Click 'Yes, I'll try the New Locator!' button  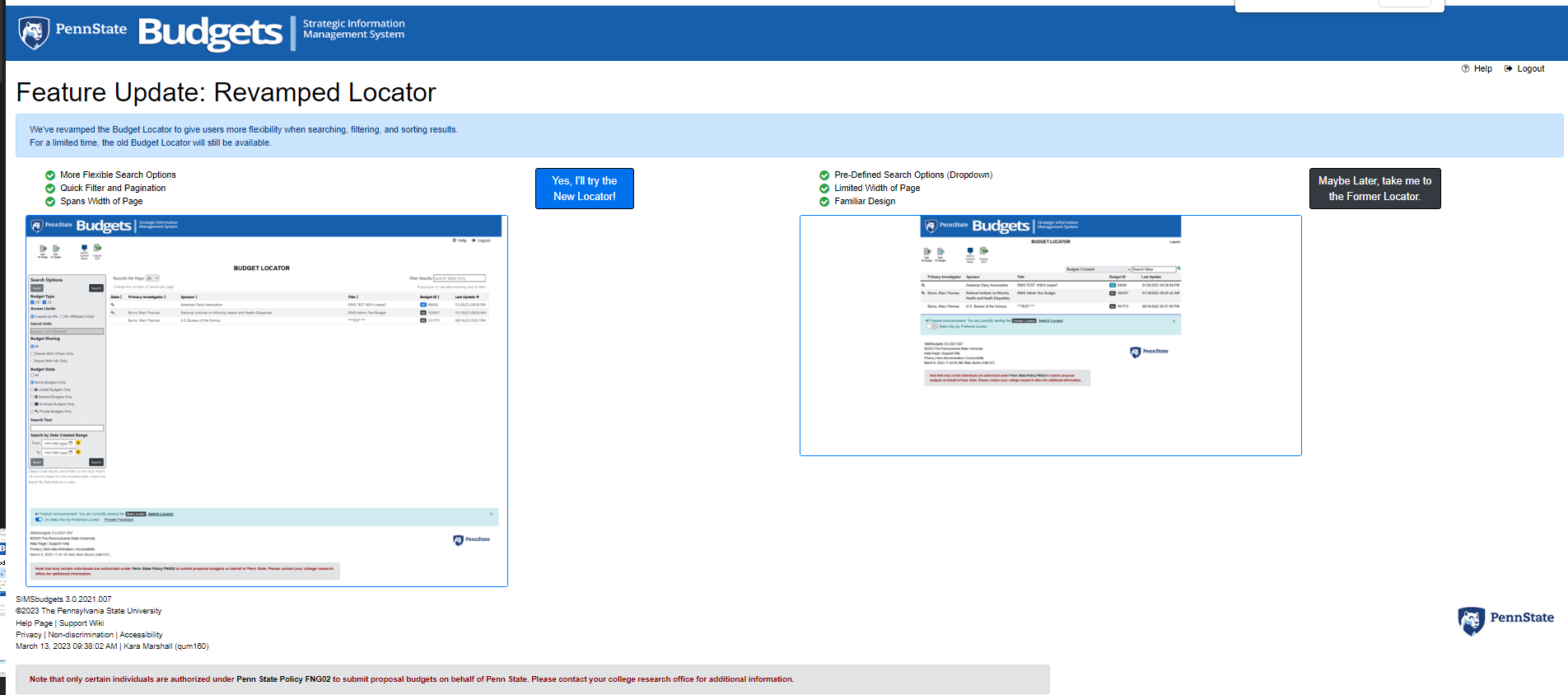[585, 189]
